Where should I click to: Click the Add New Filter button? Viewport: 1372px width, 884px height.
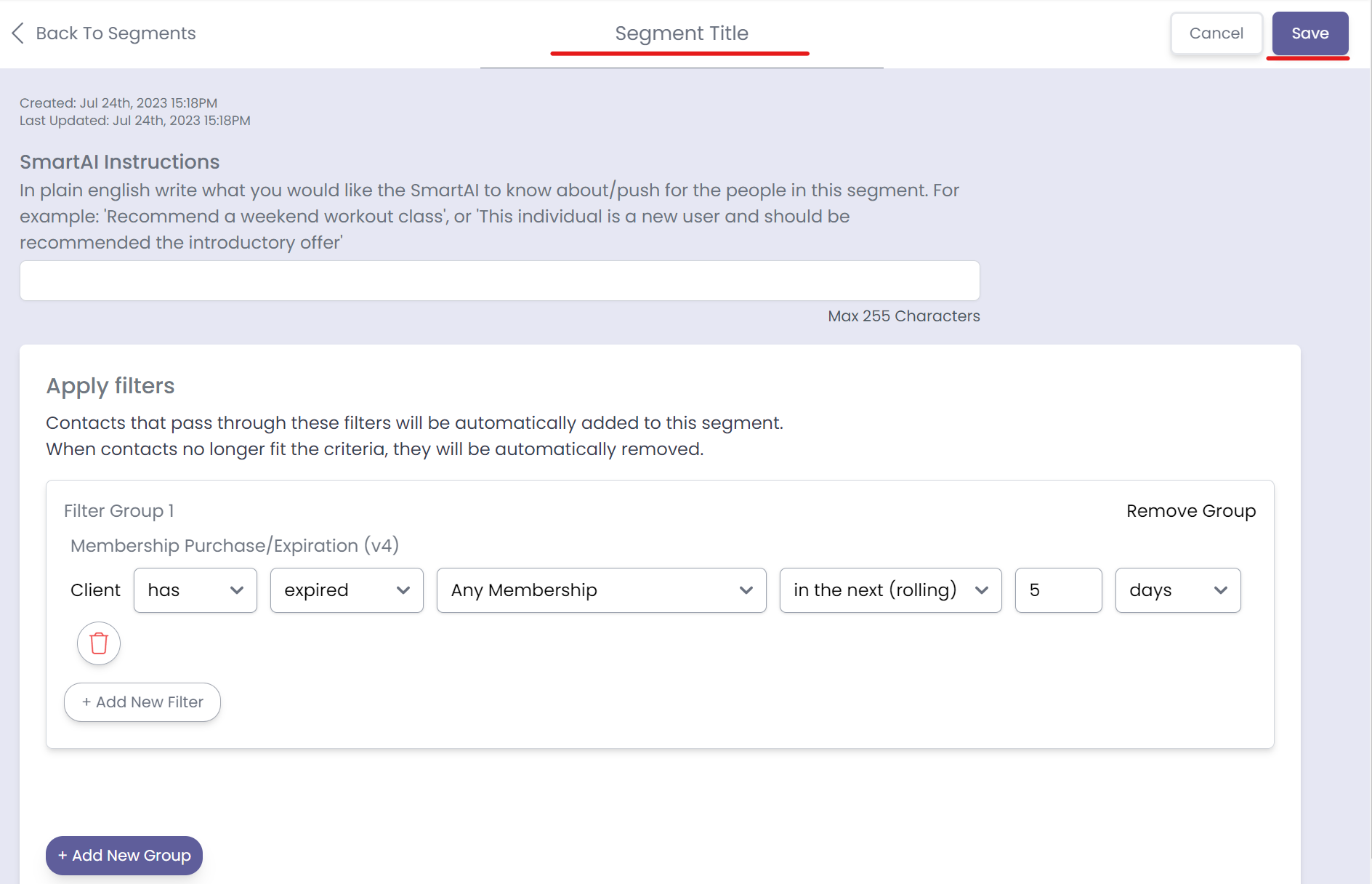(x=142, y=702)
